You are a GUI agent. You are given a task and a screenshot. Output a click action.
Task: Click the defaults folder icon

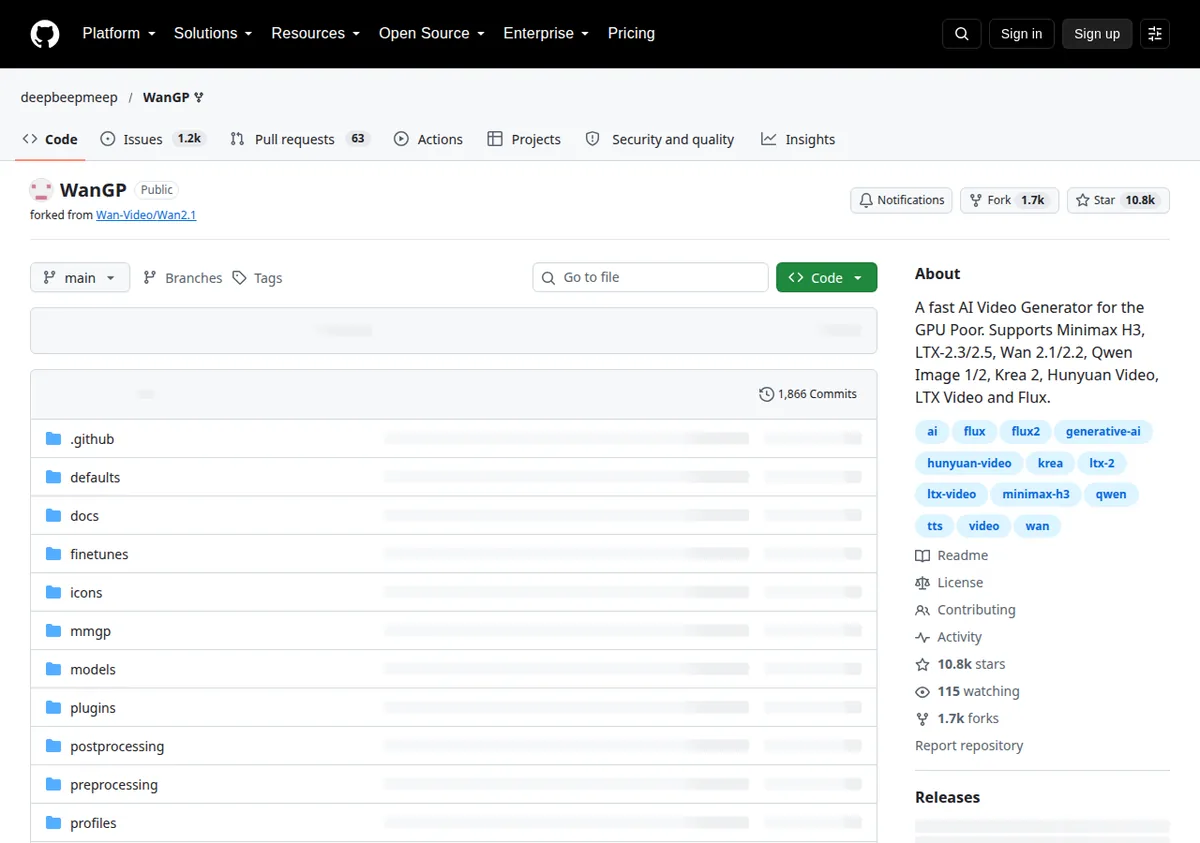54,477
